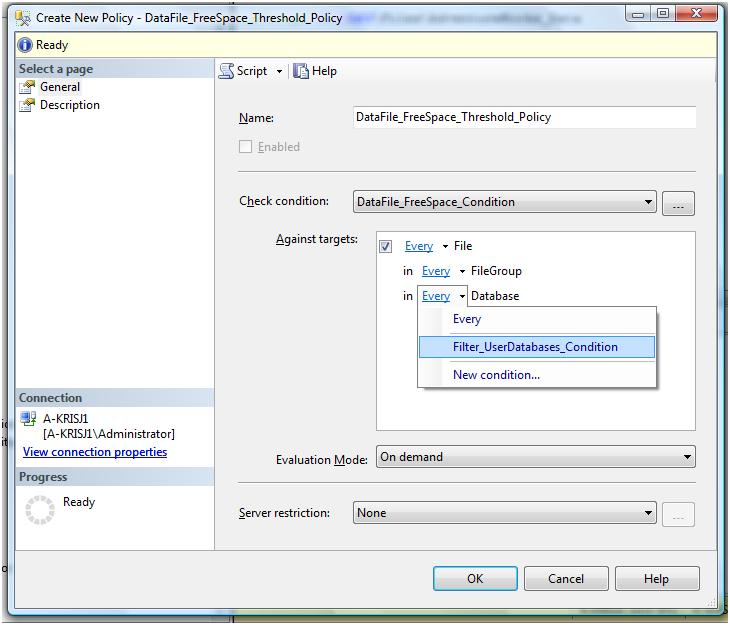Screen dimensions: 730x625
Task: Open the Check condition dropdown
Action: tap(505, 202)
